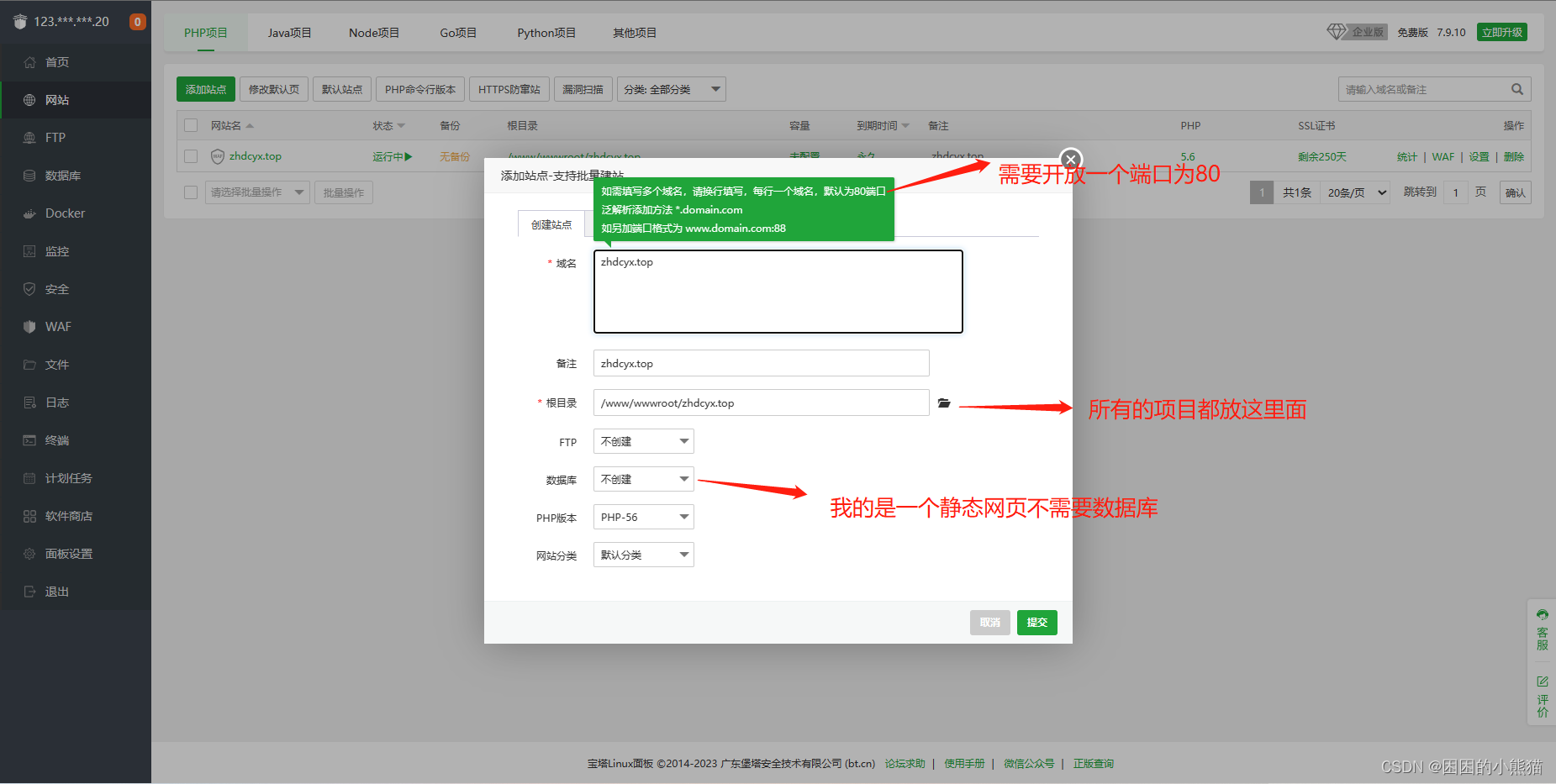Click the 取消 cancel button
This screenshot has width=1556, height=784.
pos(989,623)
